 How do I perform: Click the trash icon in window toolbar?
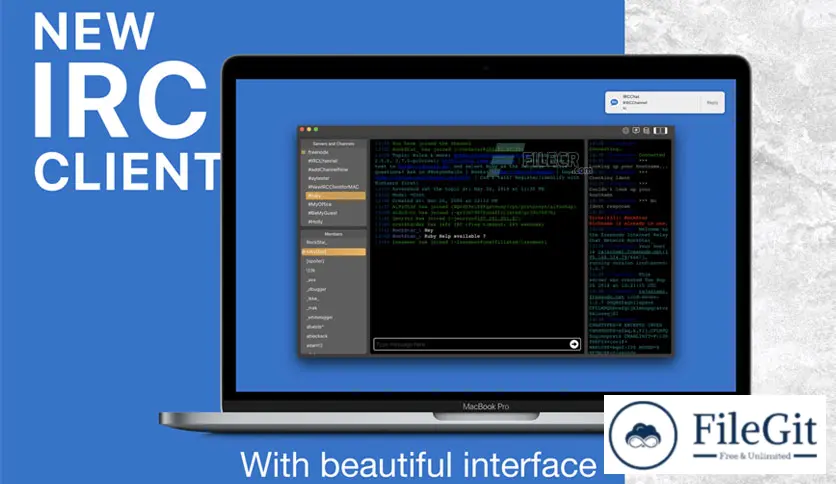[646, 131]
